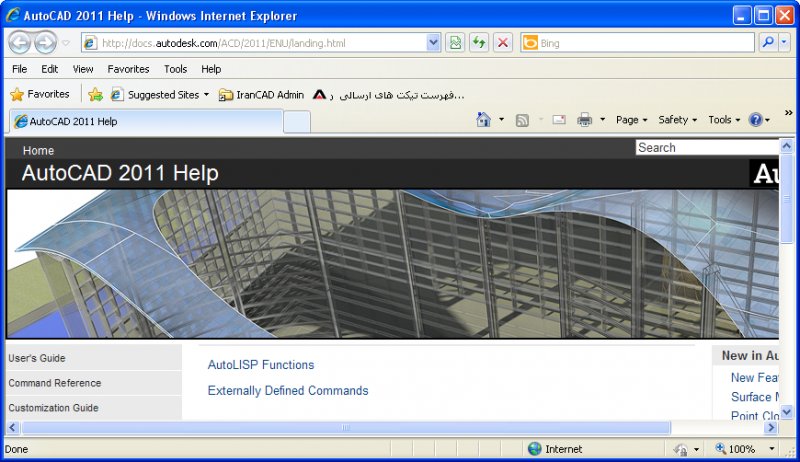The width and height of the screenshot is (800, 462).
Task: Open the File menu
Action: pos(19,69)
